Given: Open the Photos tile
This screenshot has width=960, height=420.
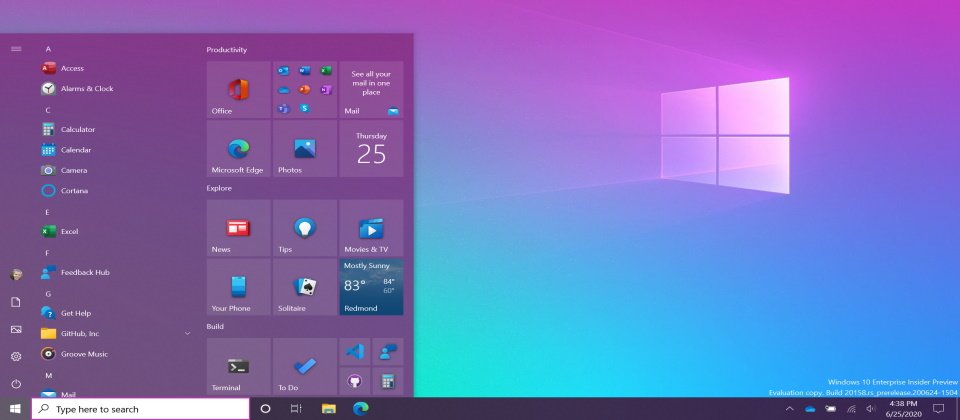Looking at the screenshot, I should [x=304, y=149].
